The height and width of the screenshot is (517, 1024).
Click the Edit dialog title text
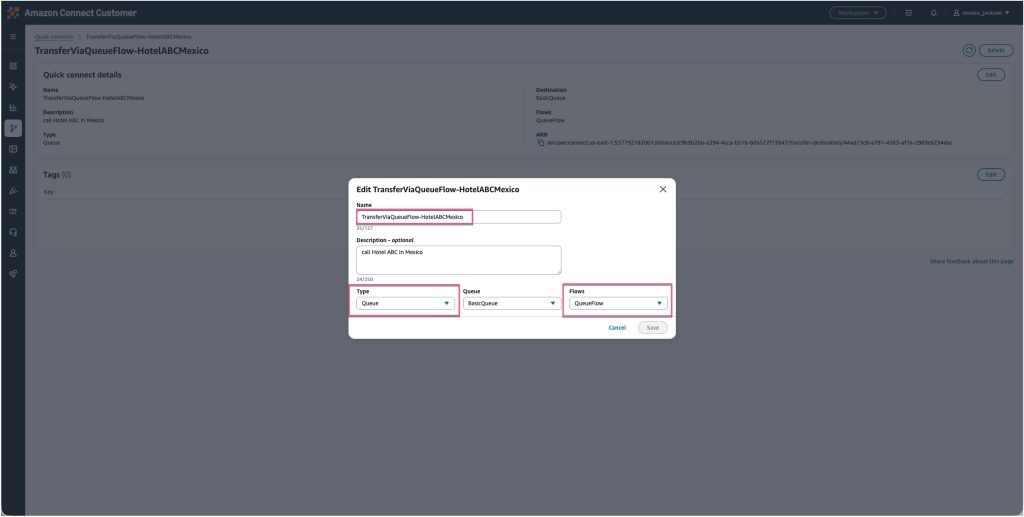pyautogui.click(x=438, y=189)
